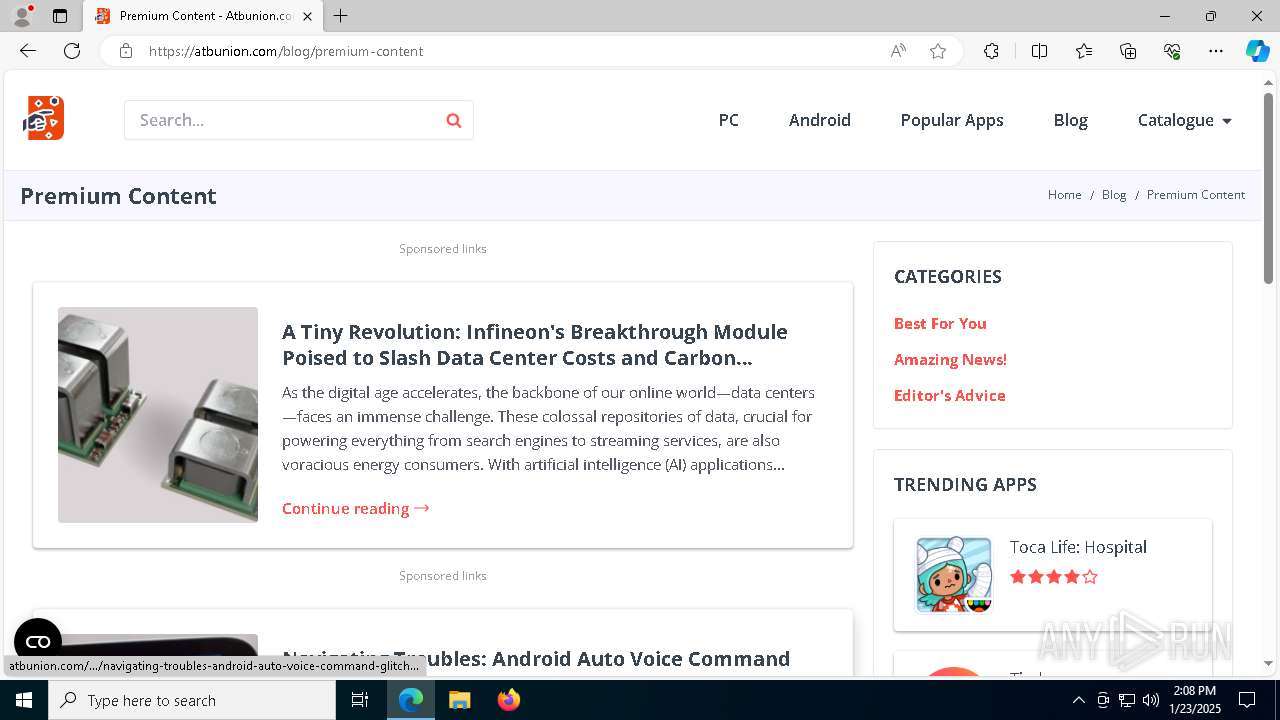The width and height of the screenshot is (1280, 720).
Task: Open 'A Tiny Revolution' article title
Action: [x=535, y=344]
